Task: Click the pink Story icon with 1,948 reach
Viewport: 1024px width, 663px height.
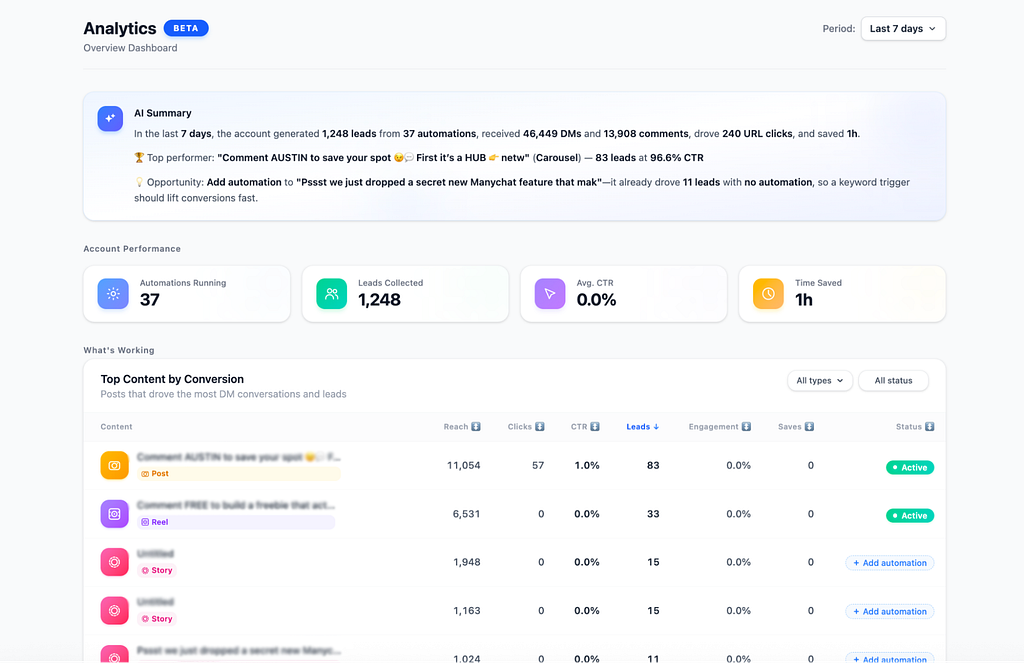Action: (x=114, y=562)
